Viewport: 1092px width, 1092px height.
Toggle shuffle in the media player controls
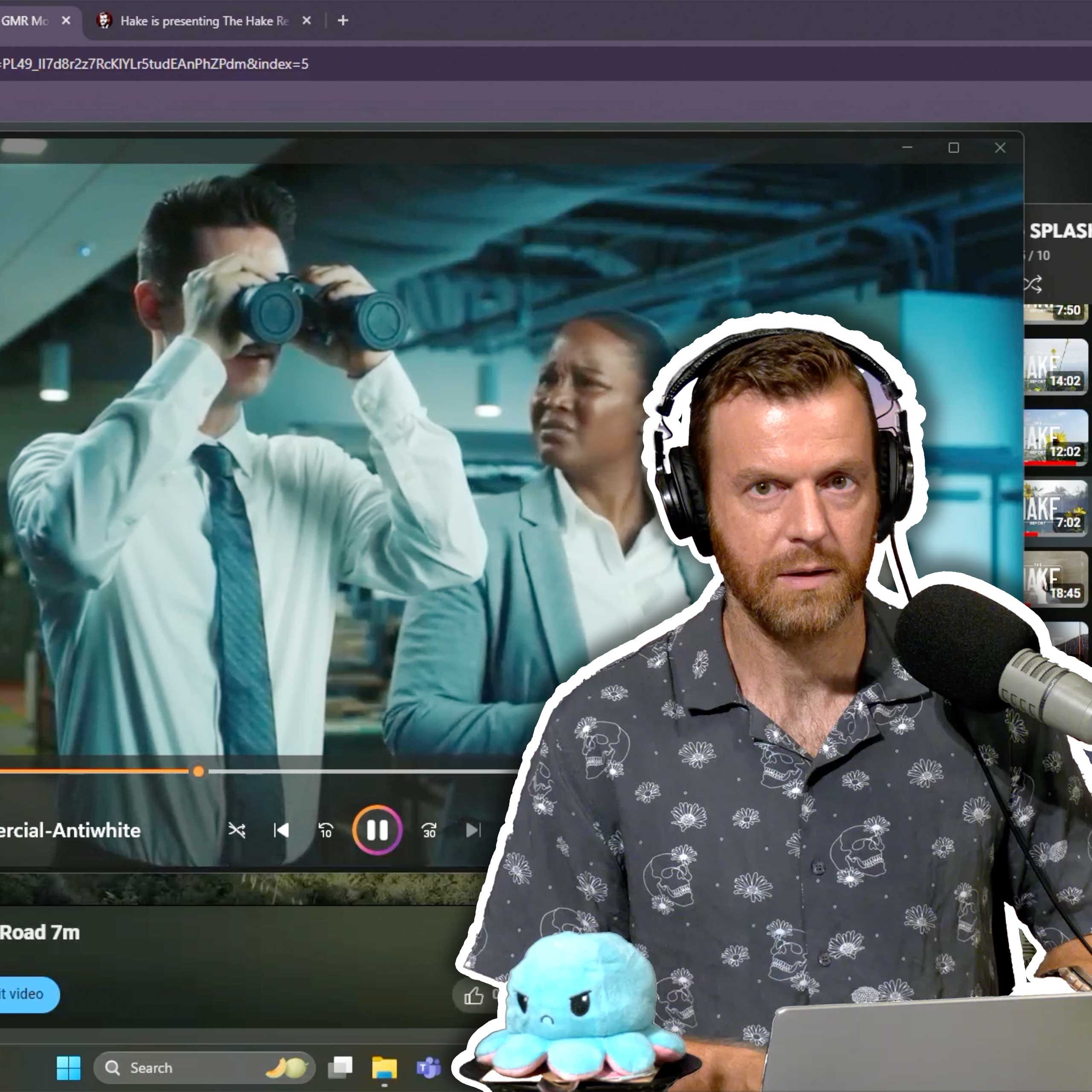(236, 831)
